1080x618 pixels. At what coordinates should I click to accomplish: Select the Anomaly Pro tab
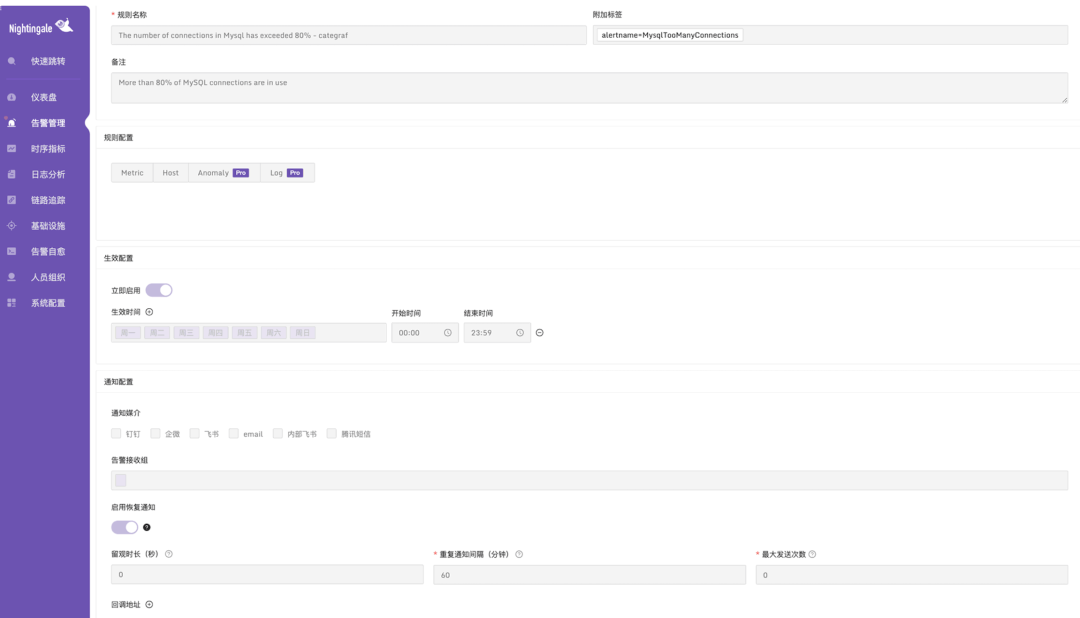(x=224, y=173)
